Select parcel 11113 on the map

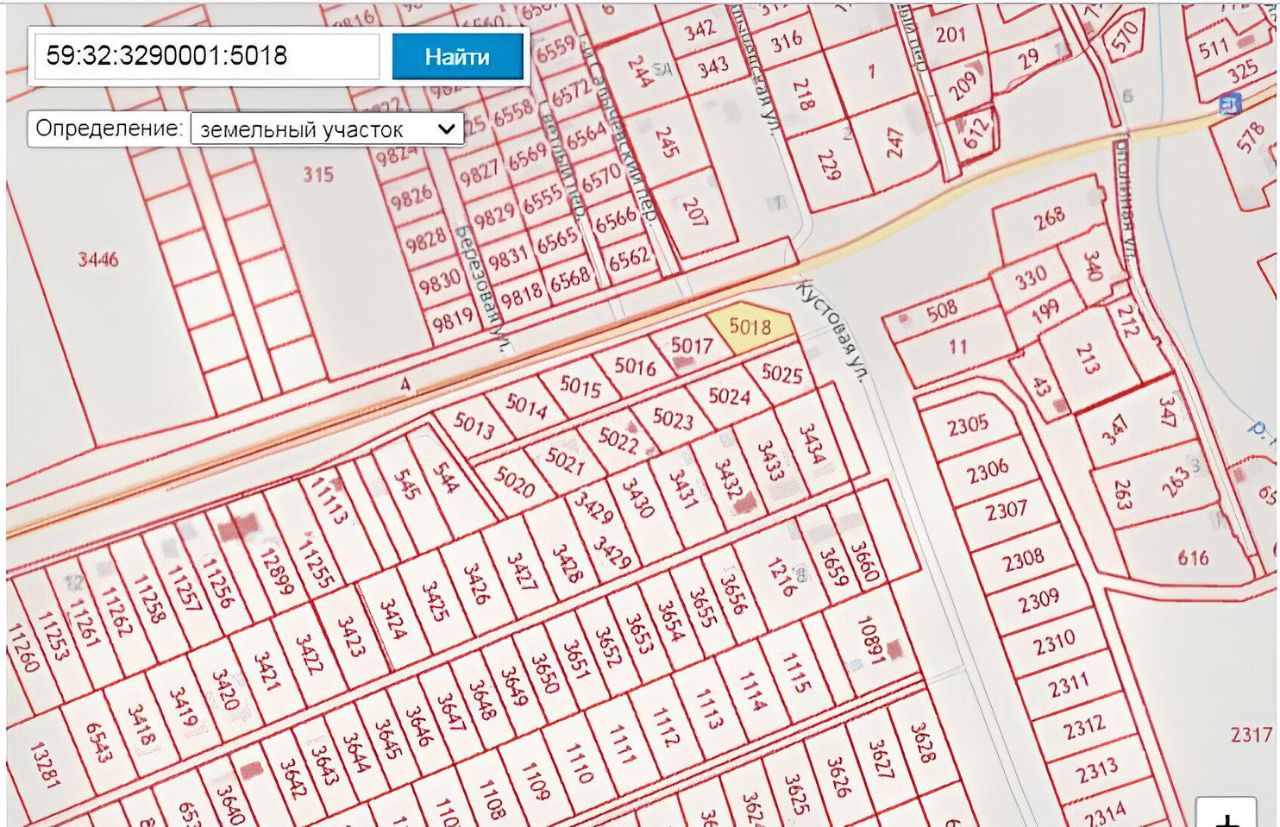point(329,501)
